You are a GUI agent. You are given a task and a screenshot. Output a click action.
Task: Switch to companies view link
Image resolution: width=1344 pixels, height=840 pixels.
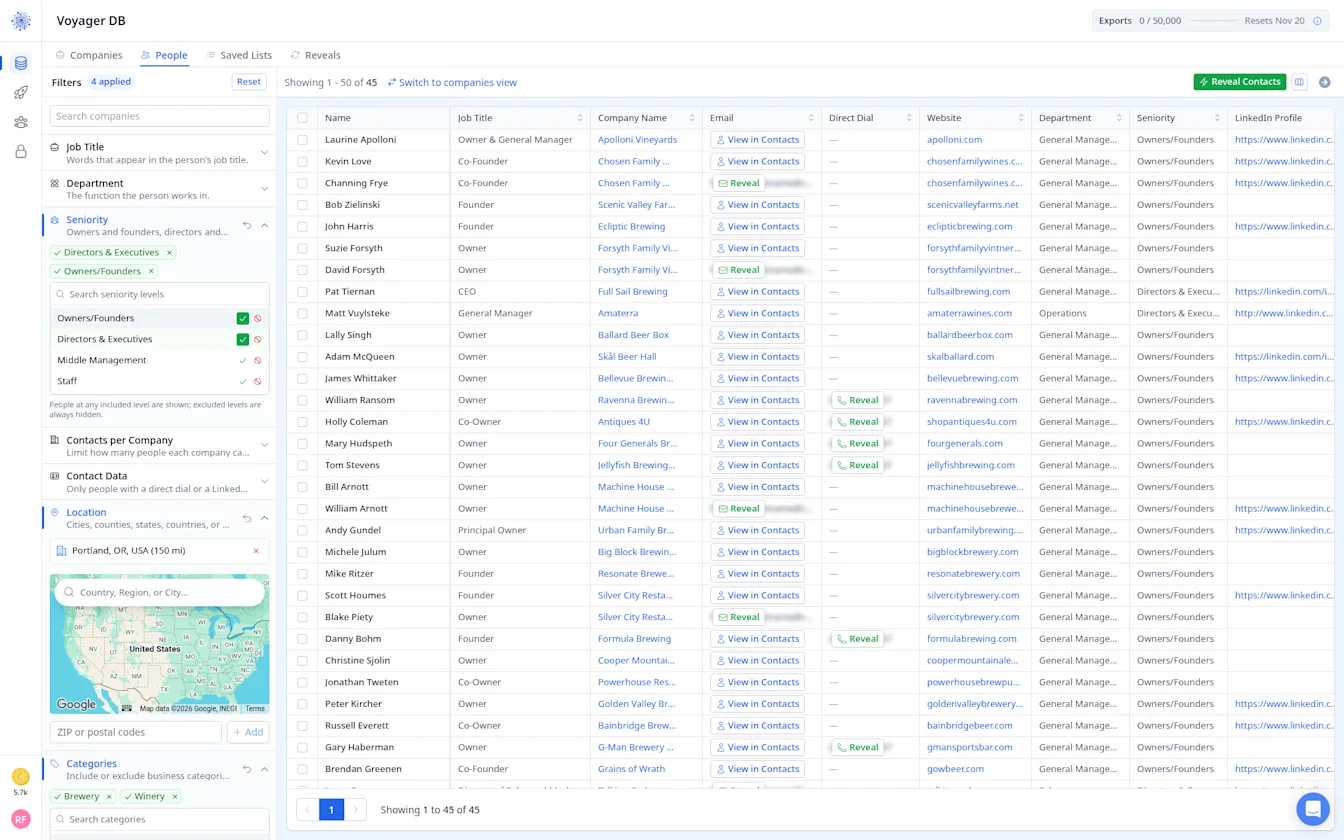[x=452, y=82]
